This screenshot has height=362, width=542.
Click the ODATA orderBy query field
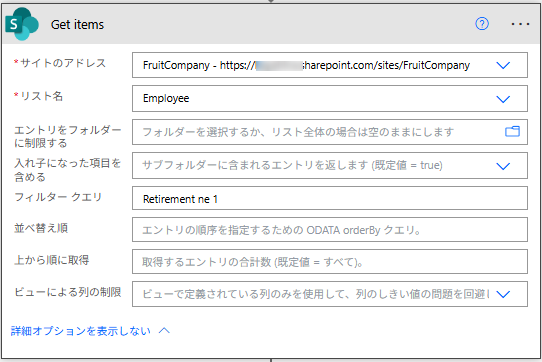click(x=330, y=230)
